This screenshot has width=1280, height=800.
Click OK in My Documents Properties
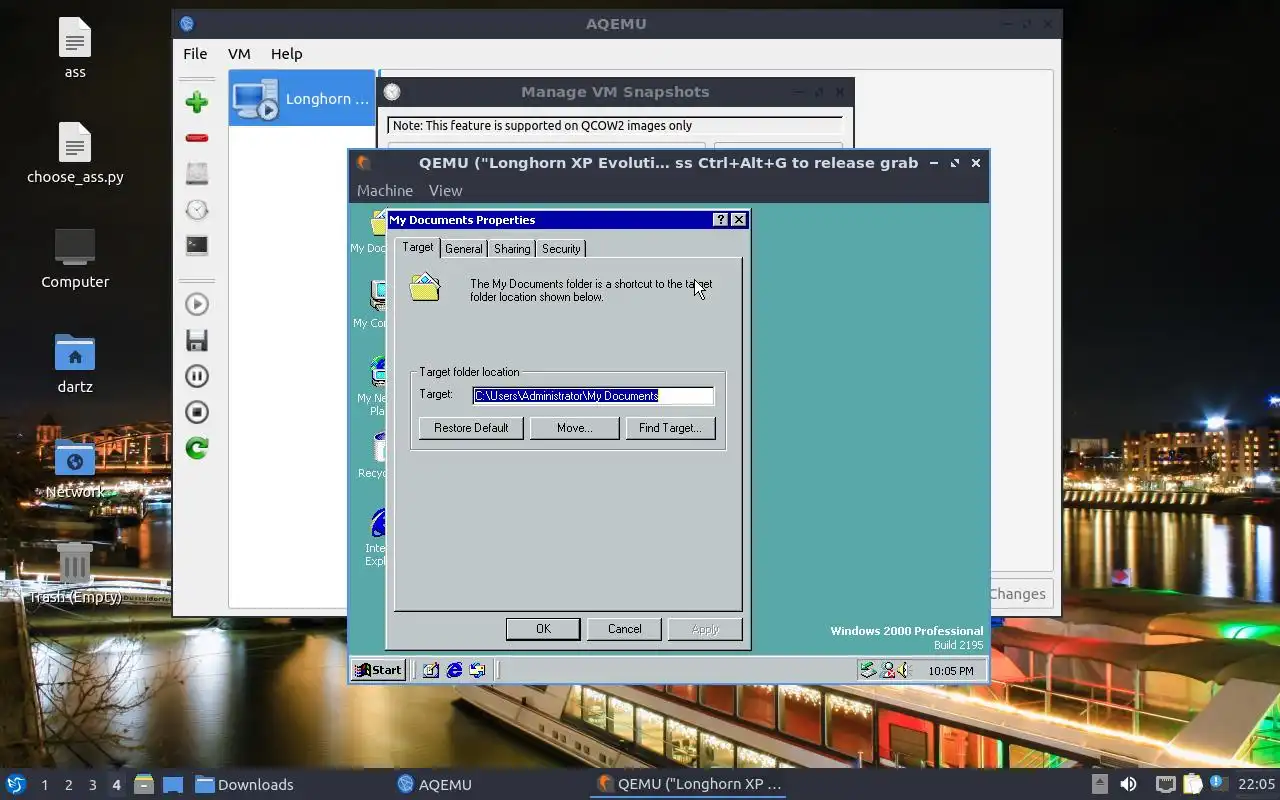pos(543,629)
